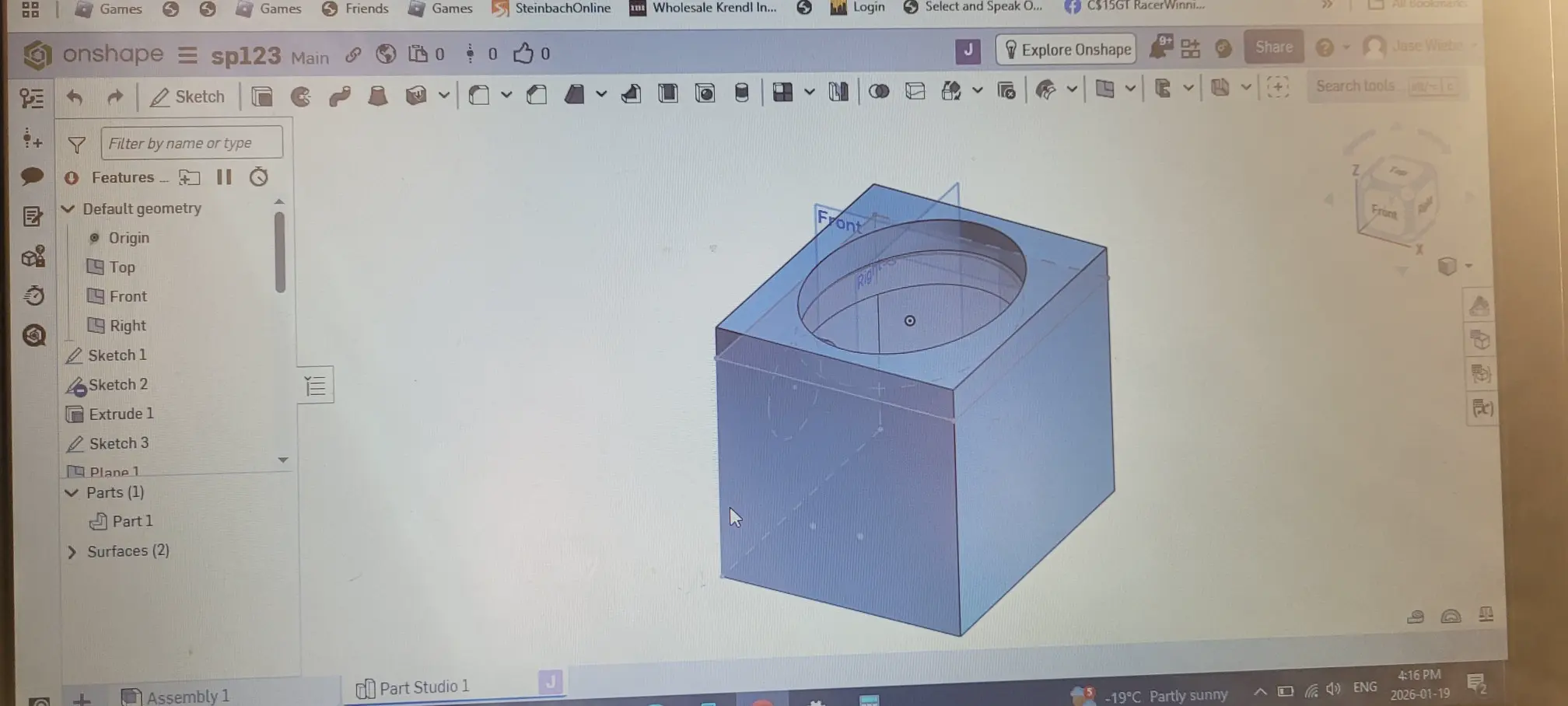Click the globe public-document icon
This screenshot has width=1568, height=706.
(386, 54)
